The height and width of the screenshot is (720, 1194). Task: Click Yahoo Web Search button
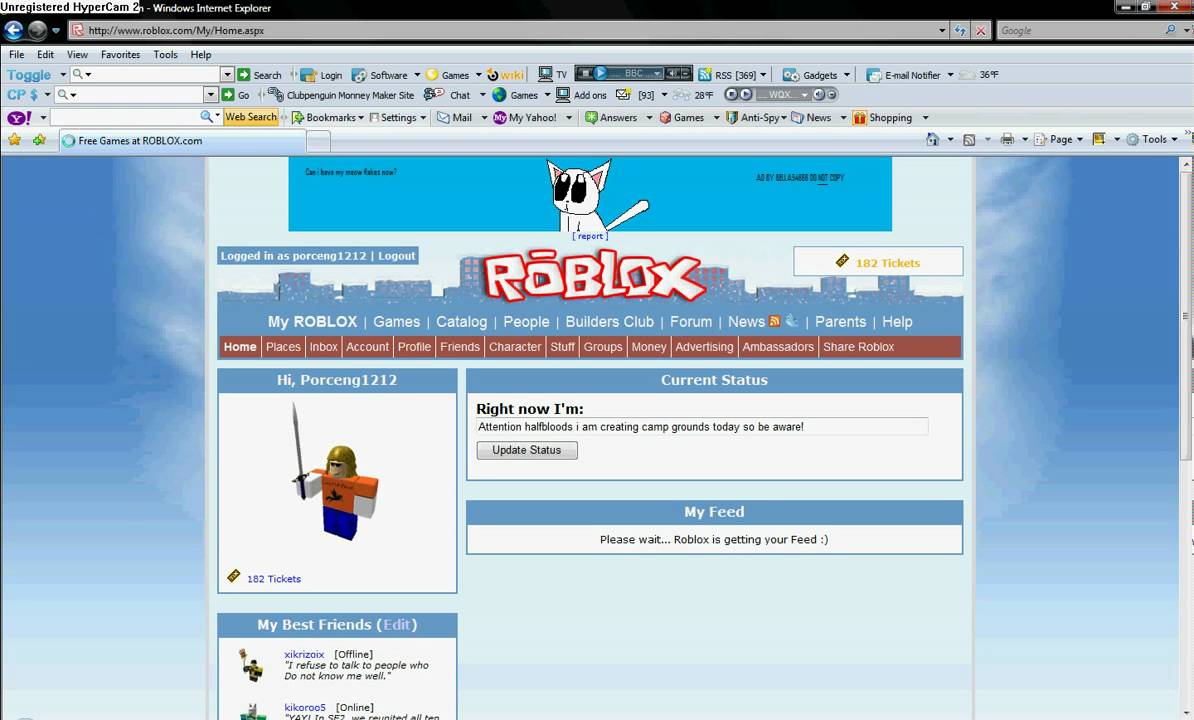coord(251,116)
